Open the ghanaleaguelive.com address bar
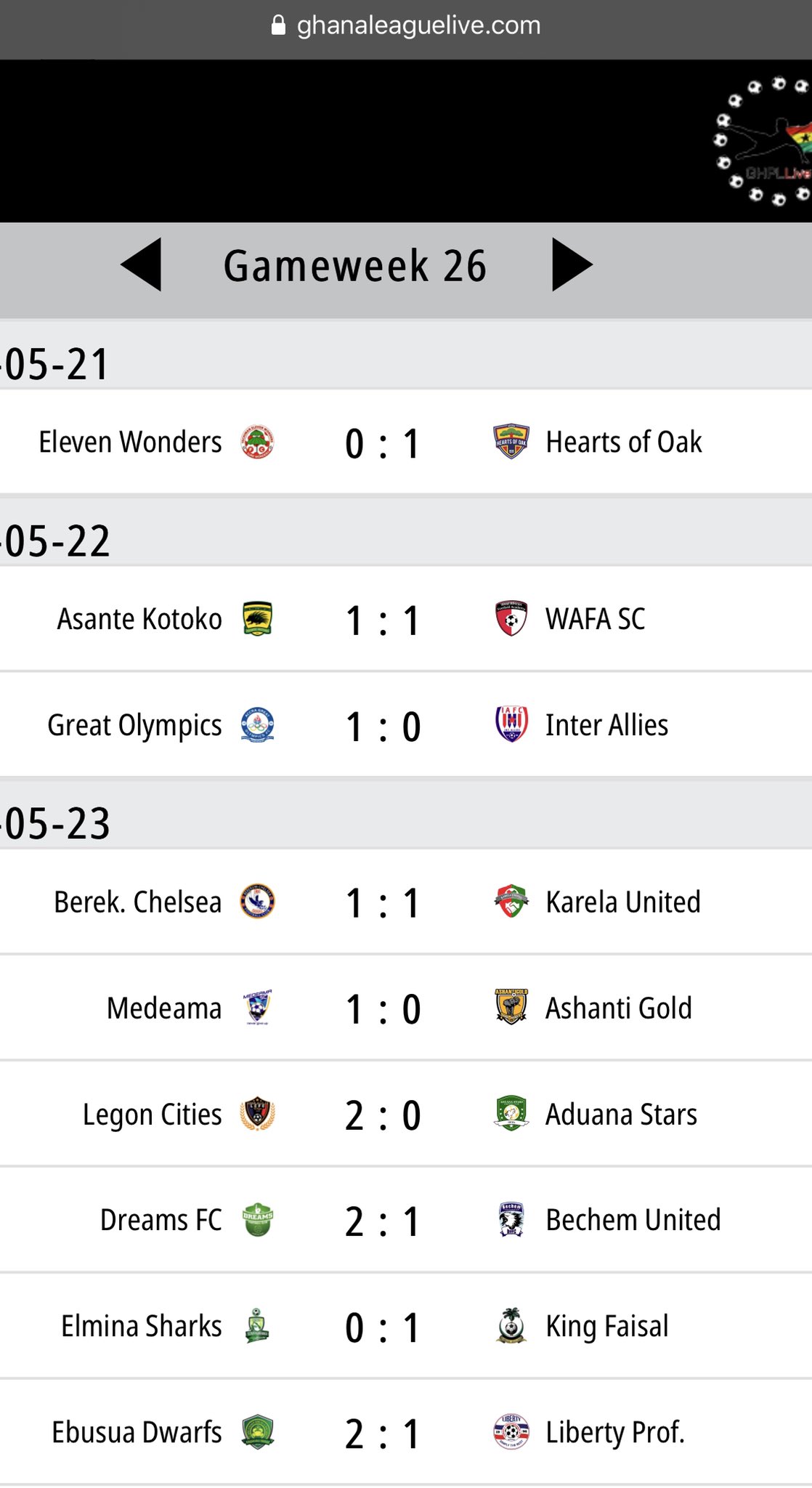812x1488 pixels. point(406,26)
